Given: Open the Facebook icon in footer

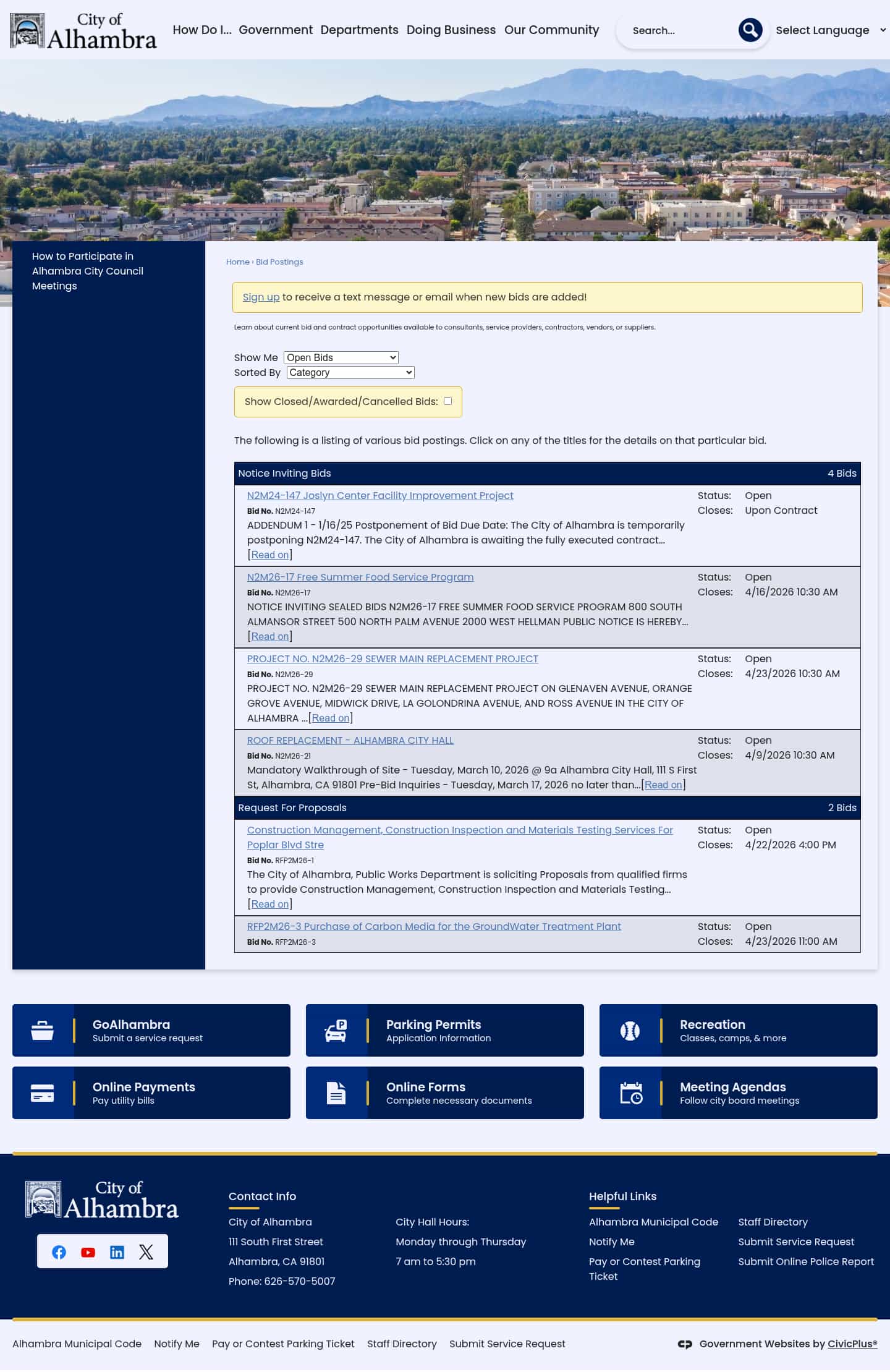Looking at the screenshot, I should (59, 1252).
